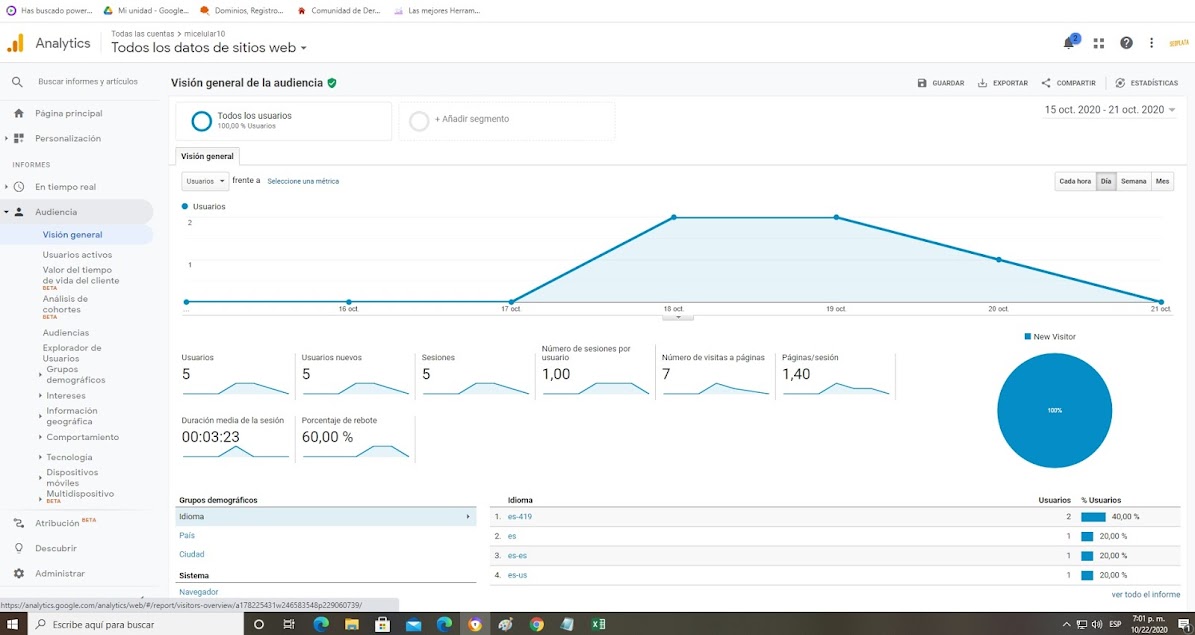Click Seleccione una métrica link
Viewport: 1195px width, 635px height.
[x=303, y=181]
